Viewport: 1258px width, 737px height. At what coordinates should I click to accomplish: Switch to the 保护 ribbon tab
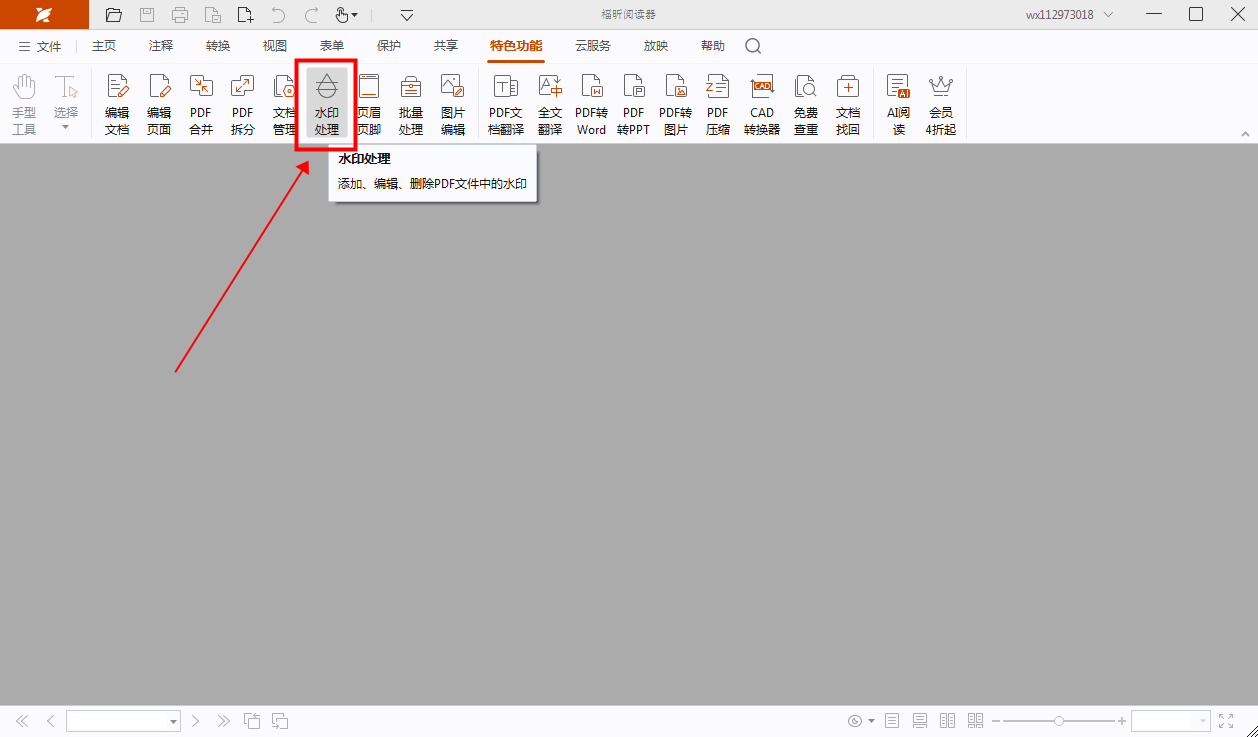tap(389, 46)
